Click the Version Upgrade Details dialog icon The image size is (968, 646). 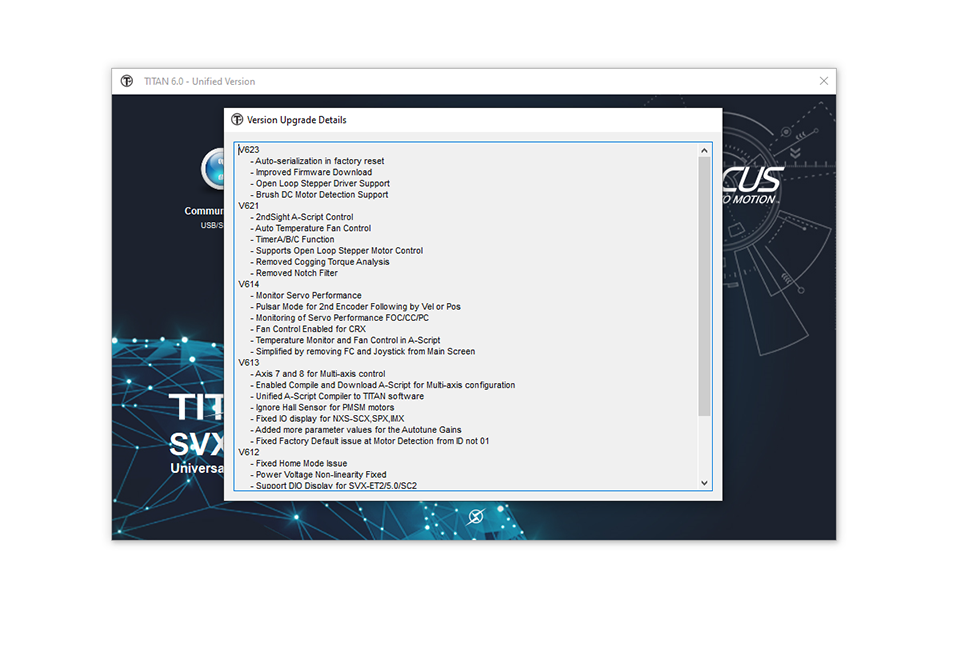point(237,120)
